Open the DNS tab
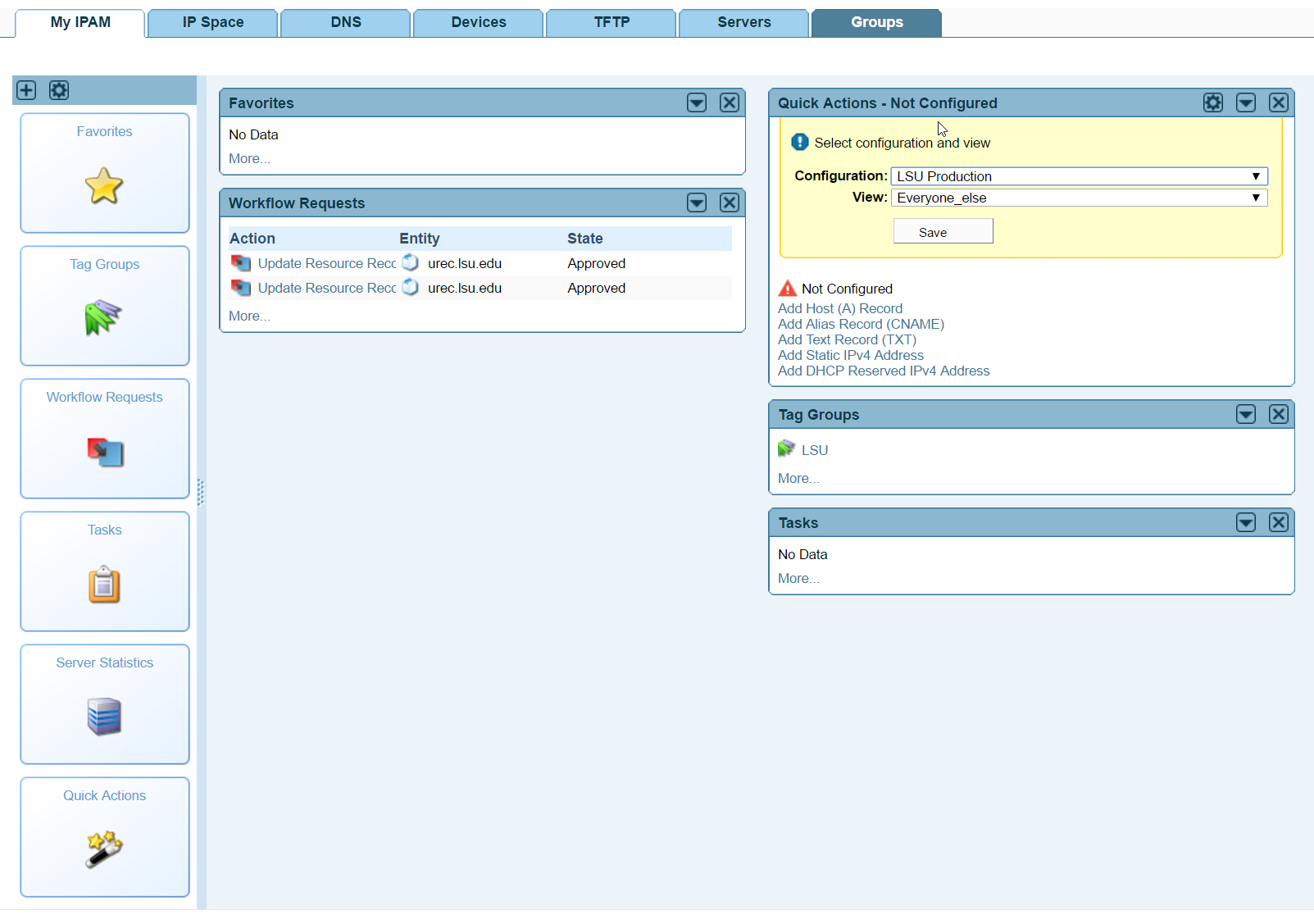 pos(346,23)
